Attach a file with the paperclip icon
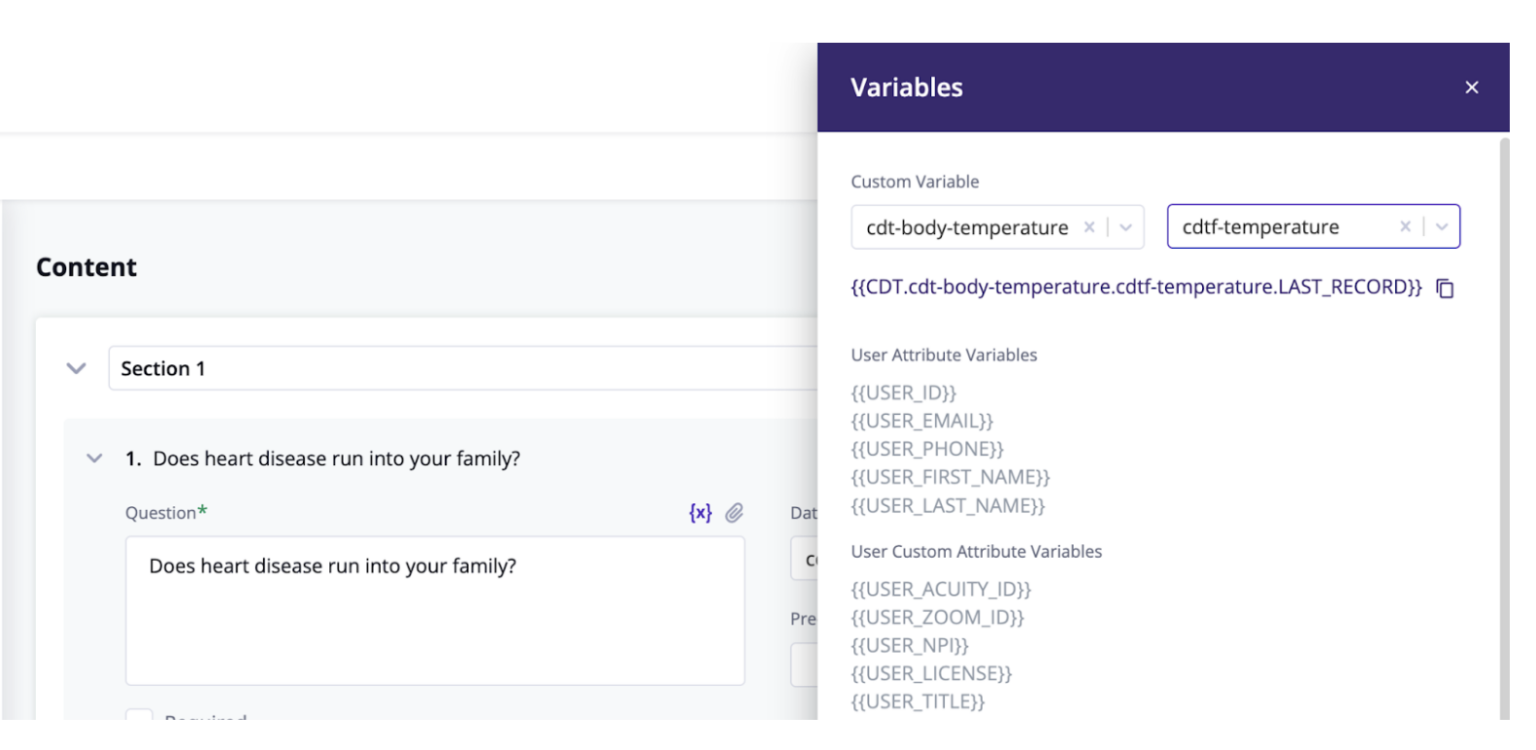 (x=734, y=512)
